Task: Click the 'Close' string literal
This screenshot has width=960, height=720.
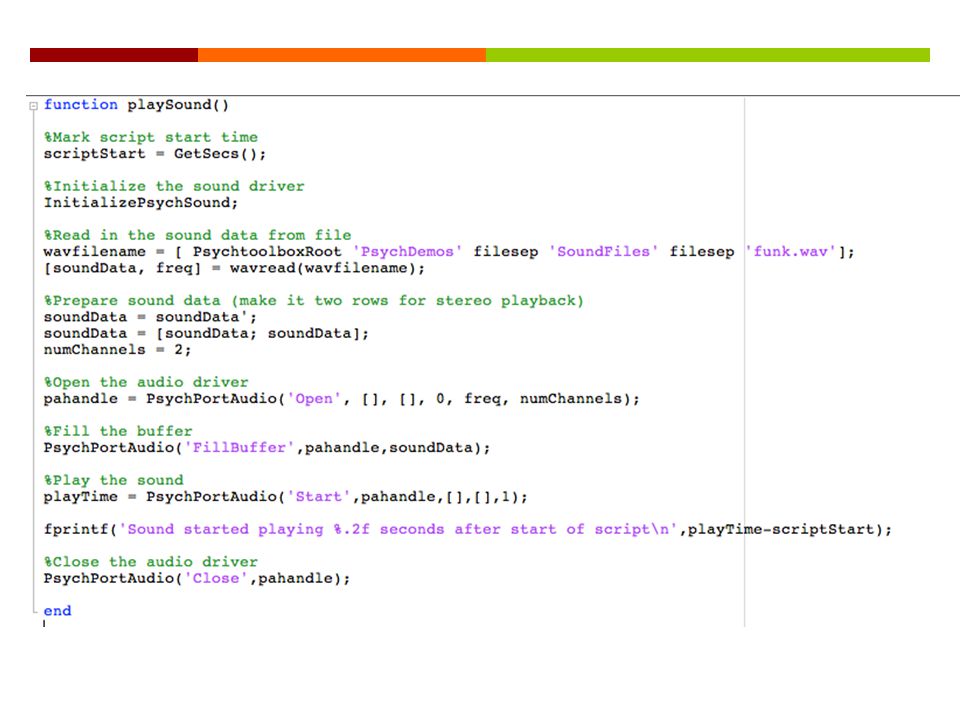Action: tap(216, 578)
